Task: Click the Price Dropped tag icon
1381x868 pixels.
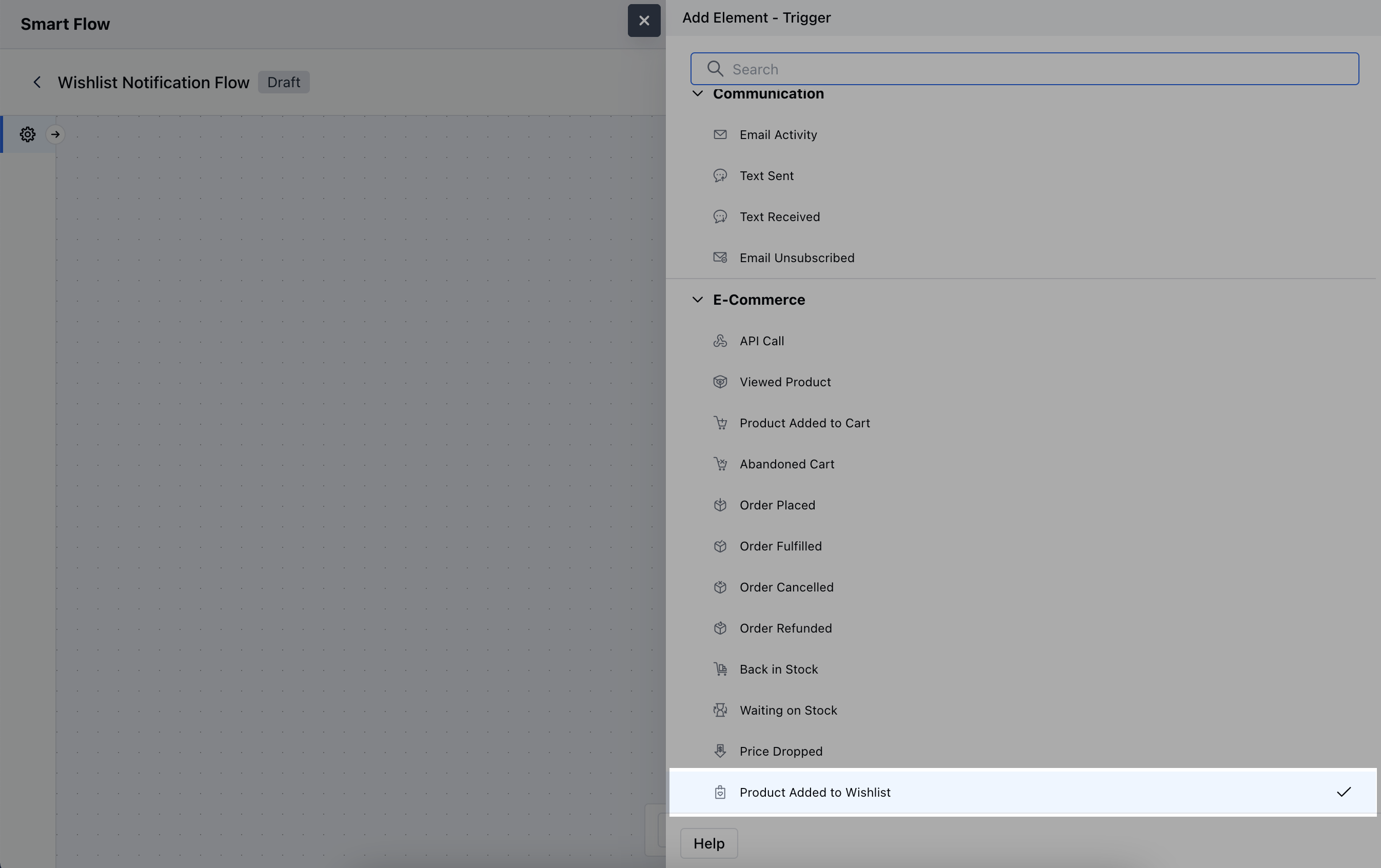Action: [720, 751]
